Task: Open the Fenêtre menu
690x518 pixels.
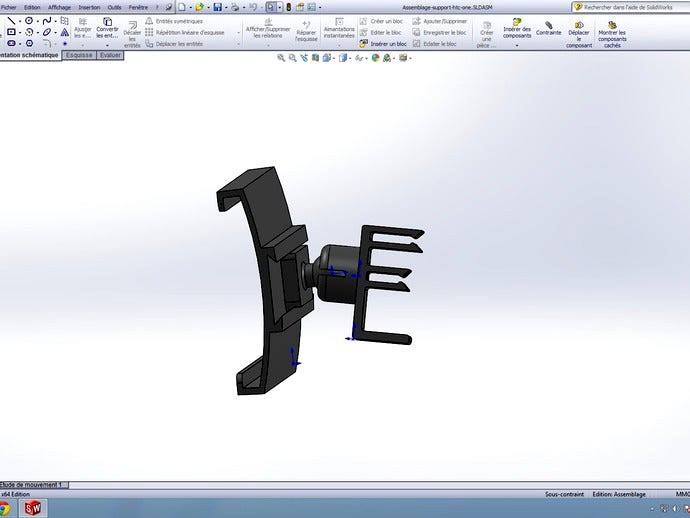Action: pos(138,7)
